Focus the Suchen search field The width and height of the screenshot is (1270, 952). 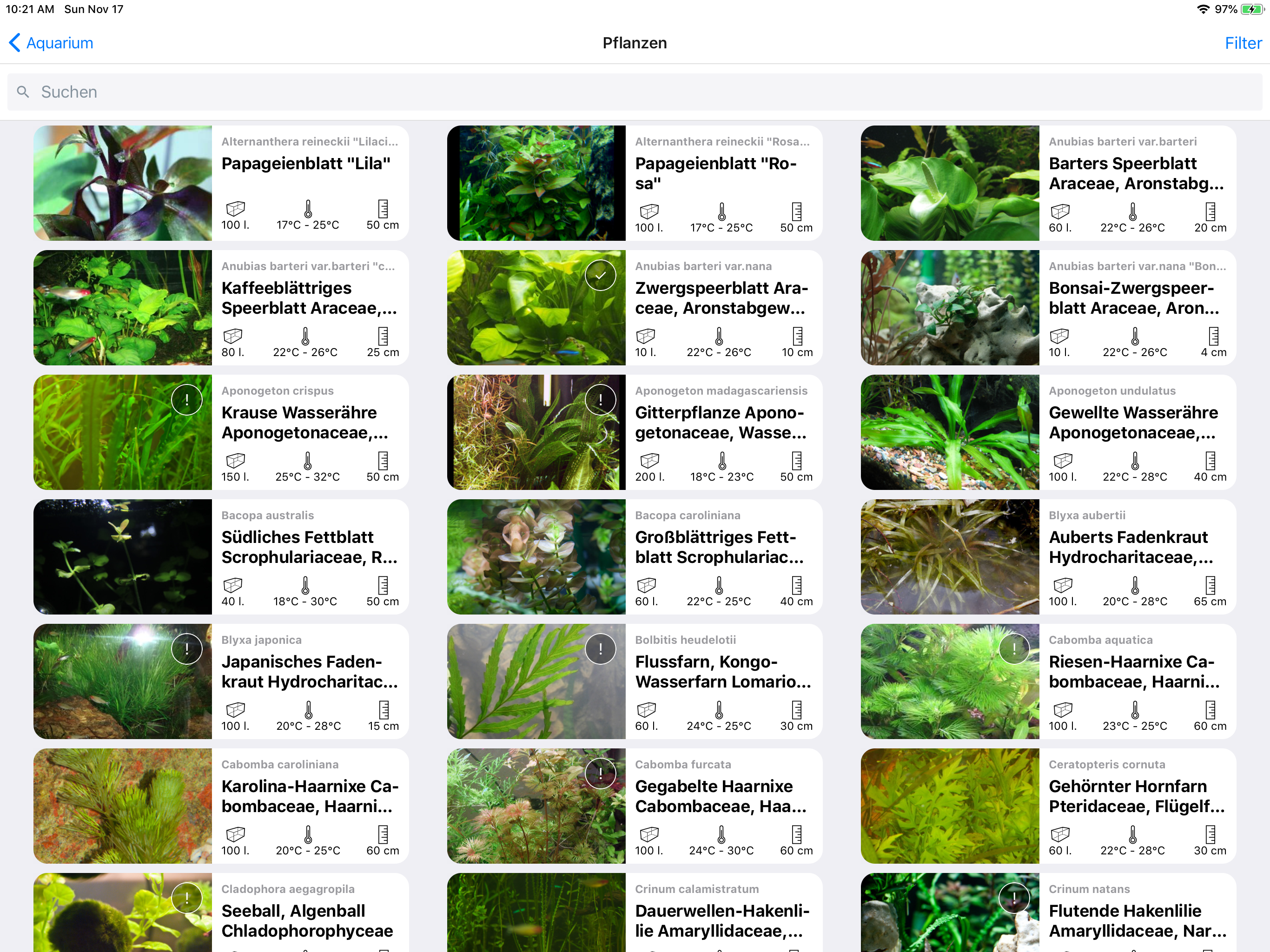(635, 92)
